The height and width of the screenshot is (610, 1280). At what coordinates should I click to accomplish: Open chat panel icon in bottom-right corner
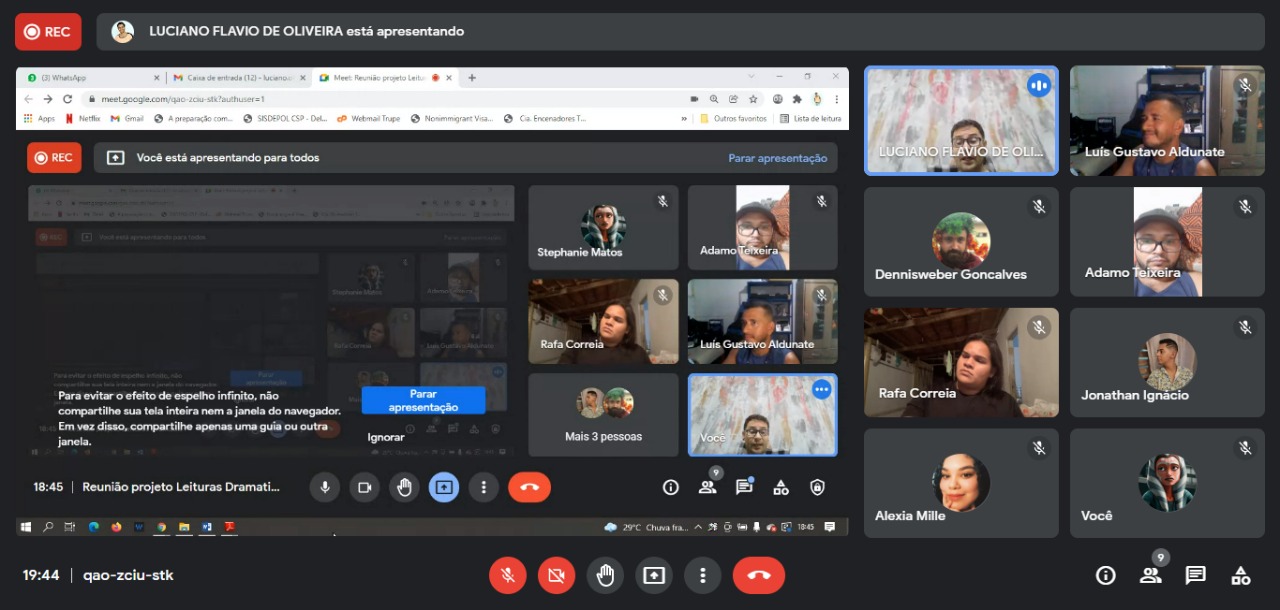1195,575
